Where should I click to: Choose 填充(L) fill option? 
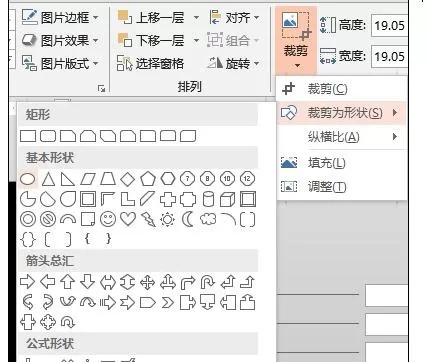coord(342,163)
